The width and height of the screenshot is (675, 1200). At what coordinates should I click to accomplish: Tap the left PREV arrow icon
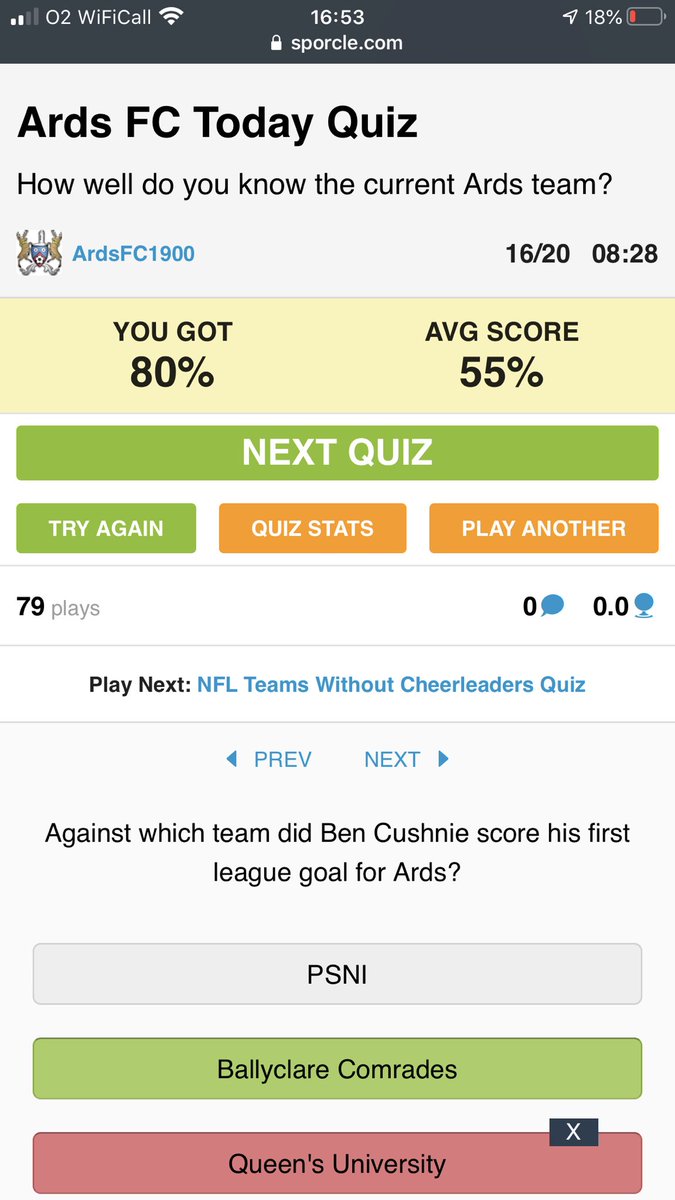click(x=232, y=759)
